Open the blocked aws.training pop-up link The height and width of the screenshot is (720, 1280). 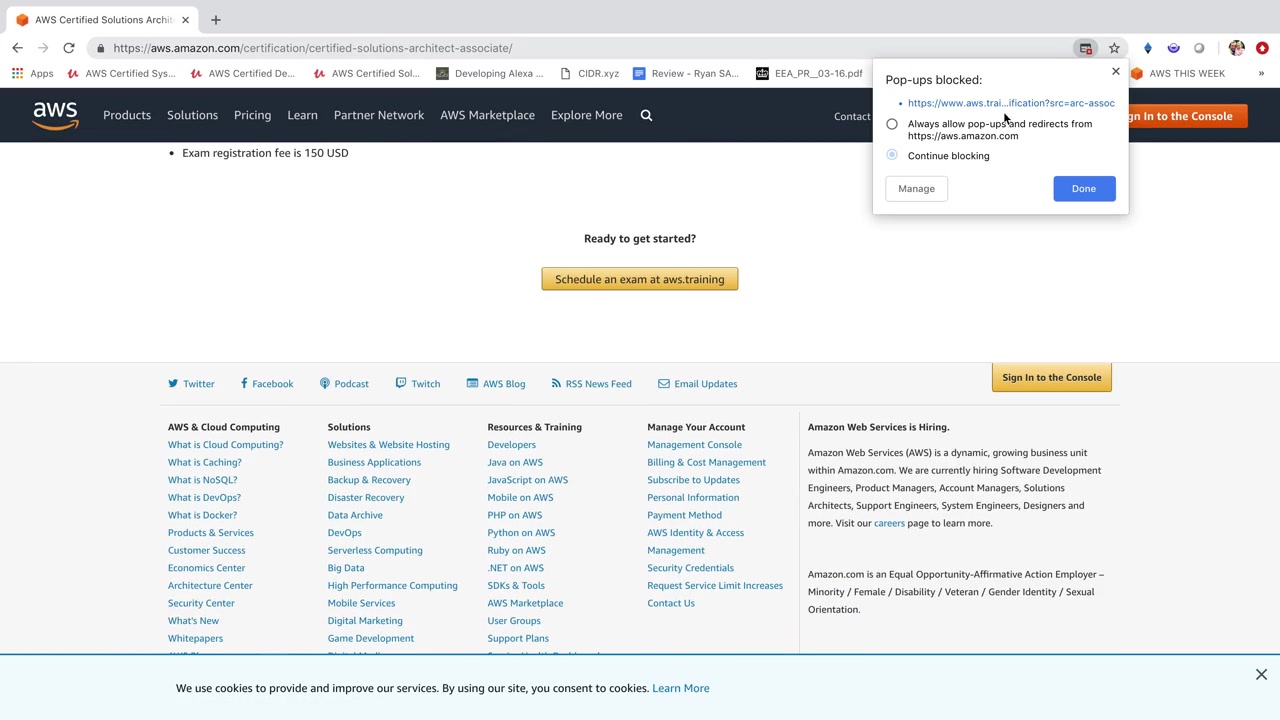point(1011,103)
